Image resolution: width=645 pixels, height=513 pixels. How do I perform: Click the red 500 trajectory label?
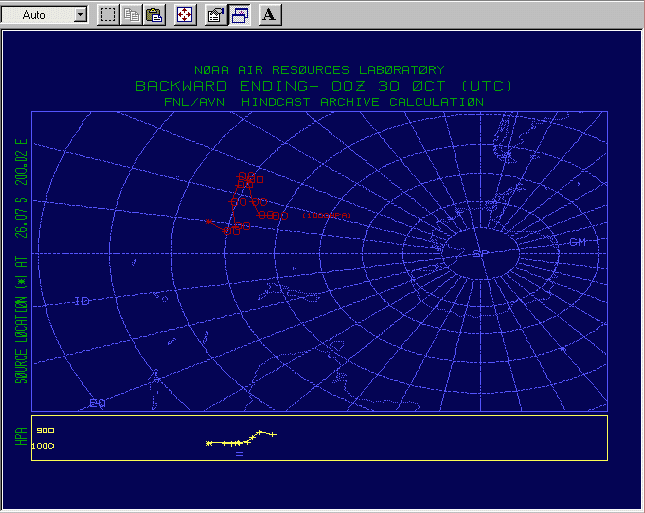pos(250,178)
